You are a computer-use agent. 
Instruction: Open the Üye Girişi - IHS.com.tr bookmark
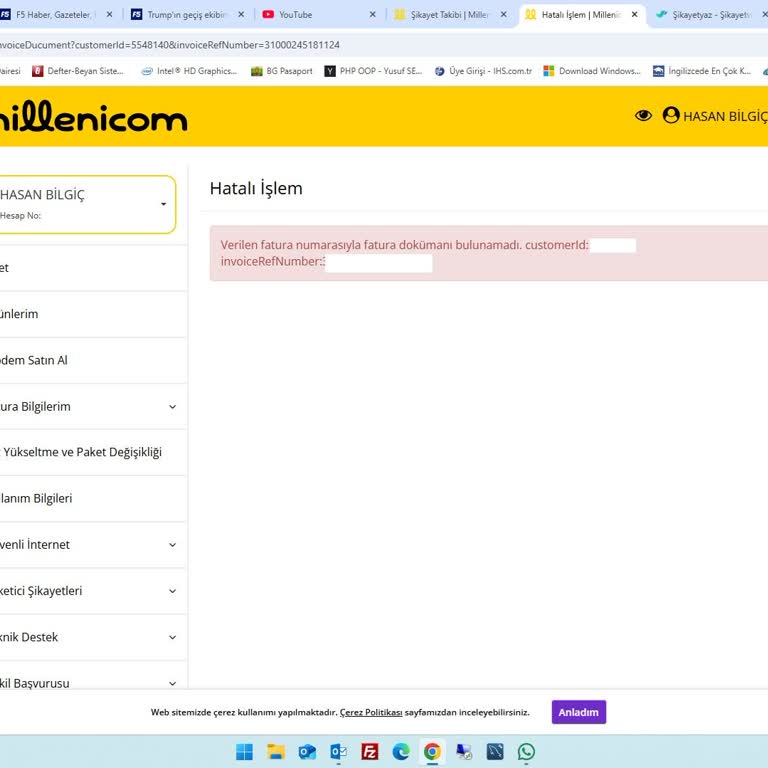click(483, 71)
